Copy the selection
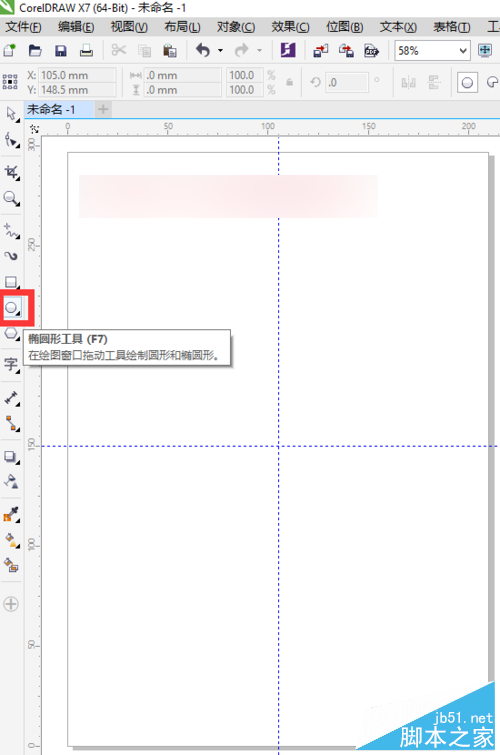Viewport: 500px width, 755px height. coord(145,51)
